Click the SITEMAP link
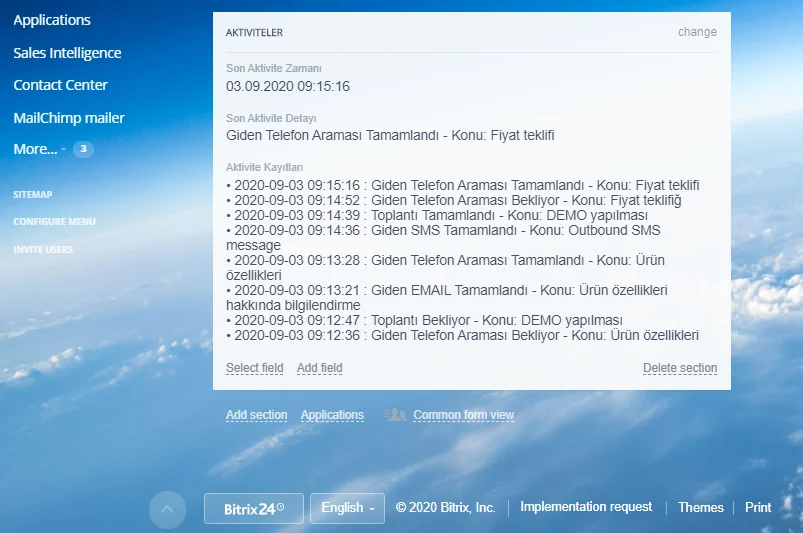The image size is (803, 533). point(33,194)
